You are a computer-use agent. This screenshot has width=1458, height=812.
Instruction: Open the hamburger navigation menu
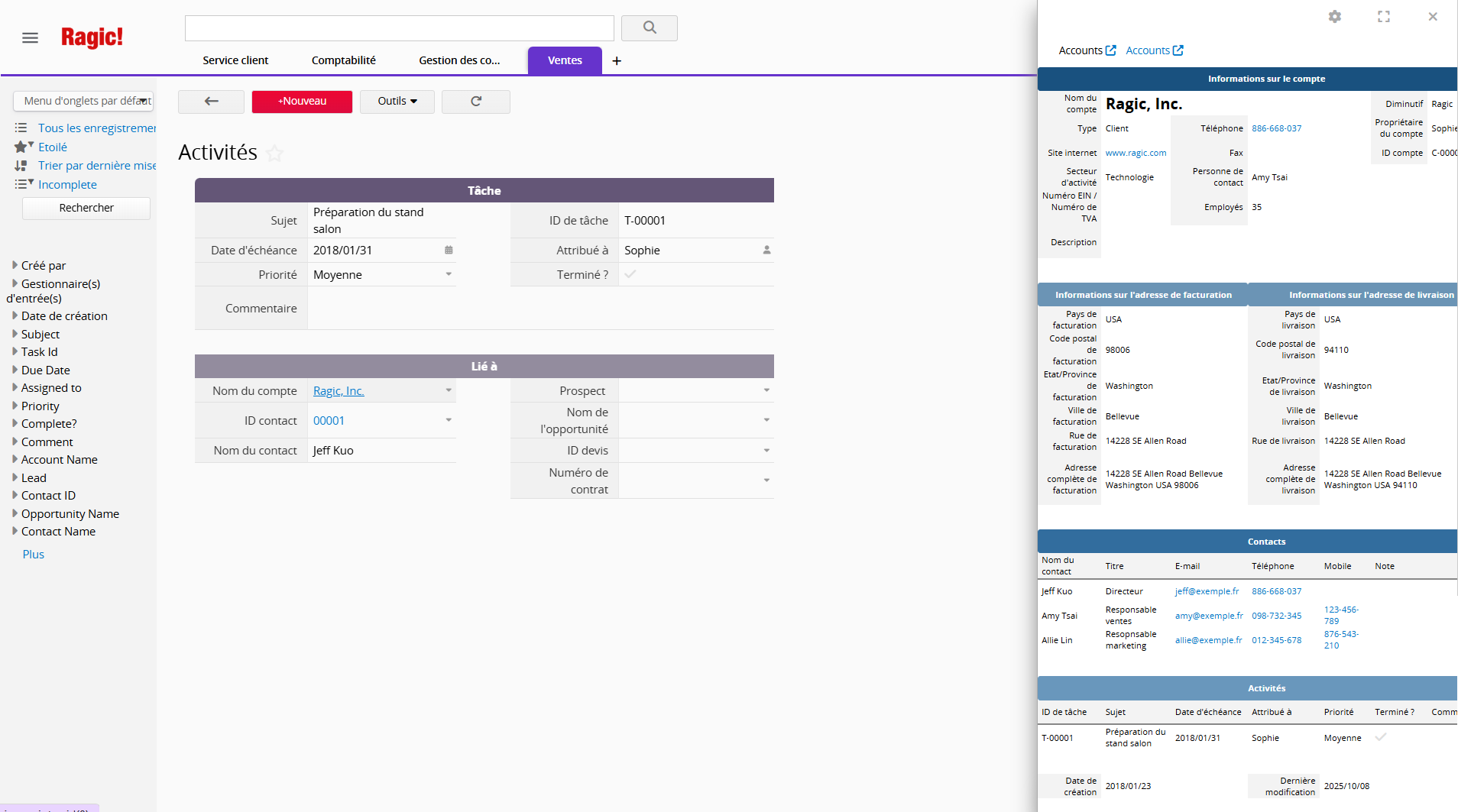30,38
